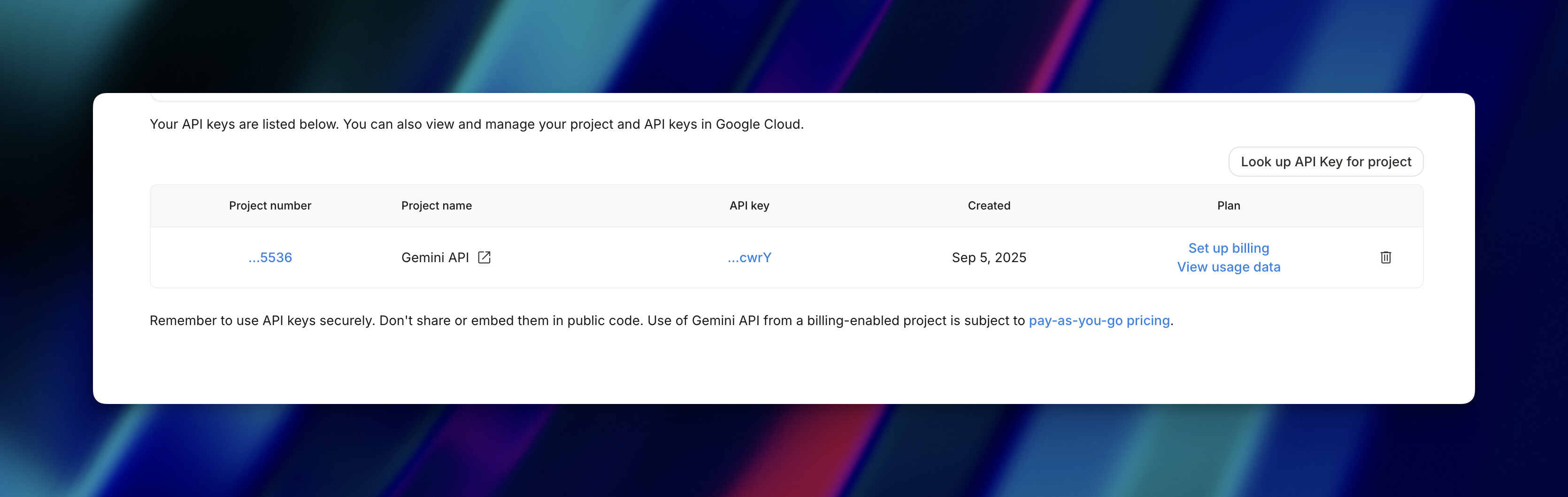Viewport: 1568px width, 497px height.
Task: Open Gemini API project external link icon
Action: (x=484, y=257)
